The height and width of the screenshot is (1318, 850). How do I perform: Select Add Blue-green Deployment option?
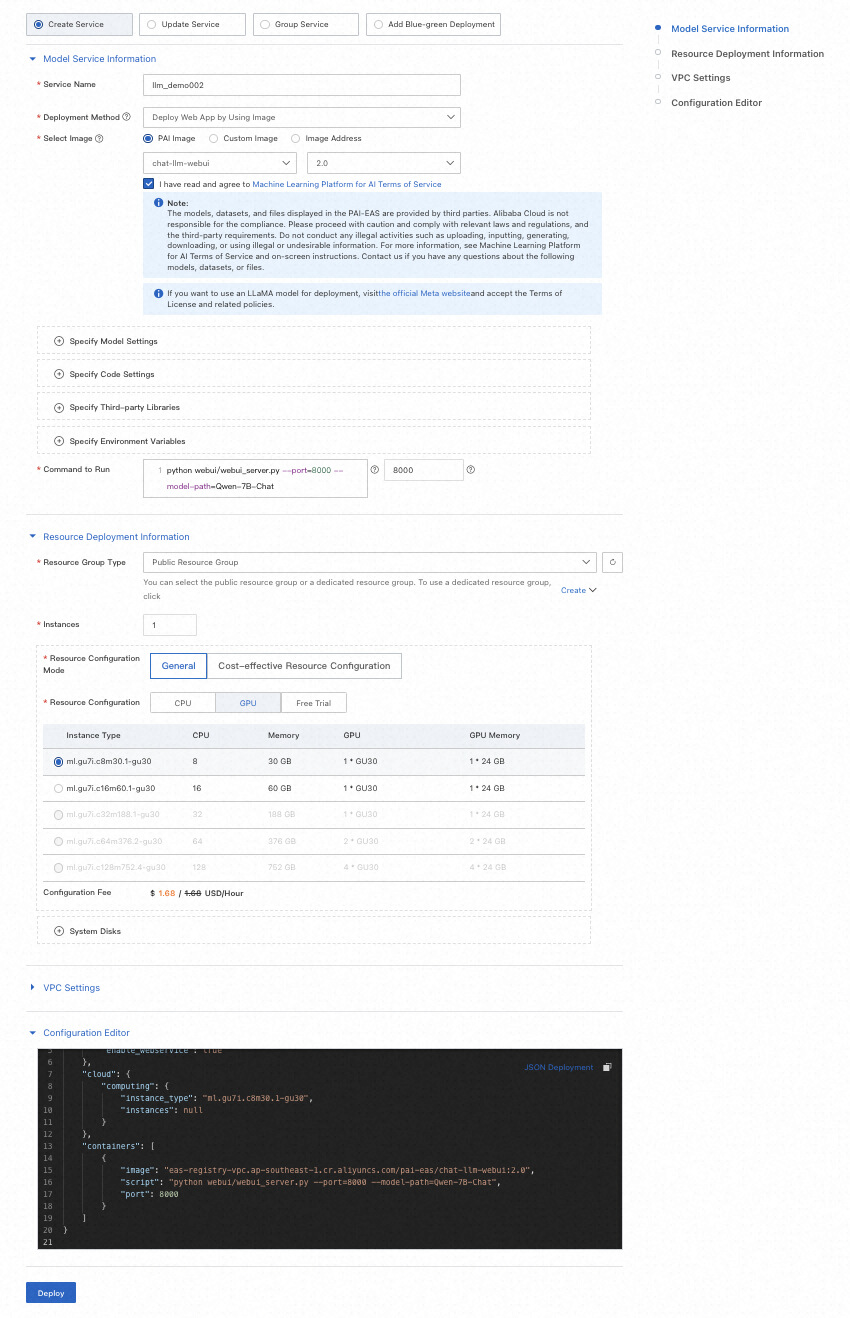click(434, 24)
